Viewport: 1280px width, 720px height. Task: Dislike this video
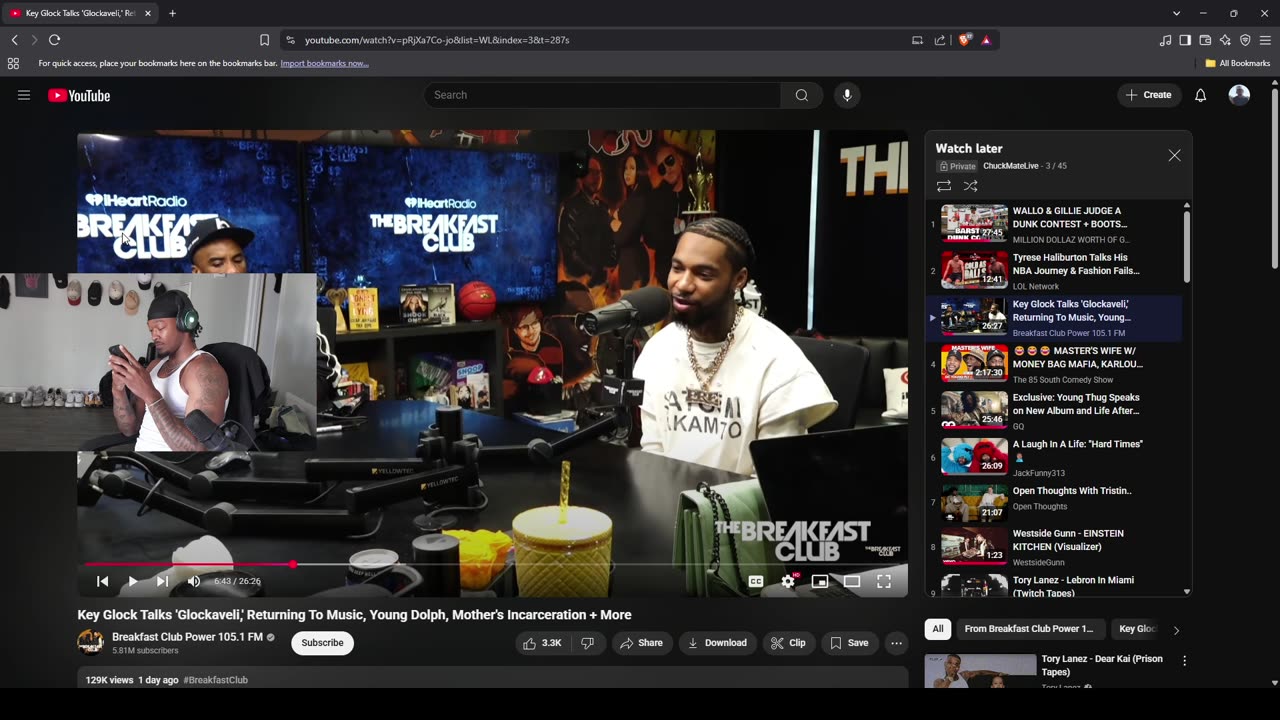pos(588,643)
